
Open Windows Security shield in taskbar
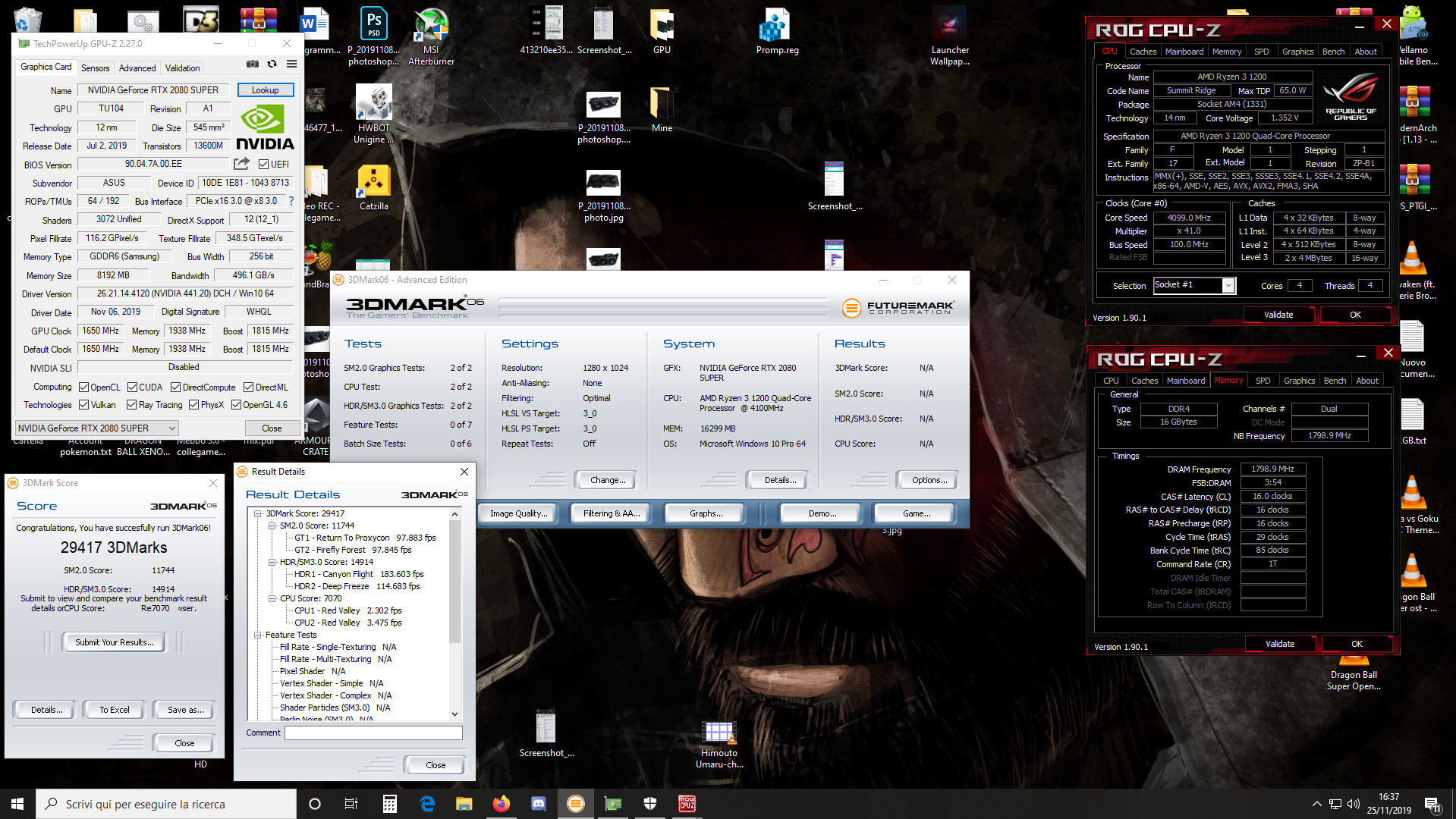(x=650, y=804)
